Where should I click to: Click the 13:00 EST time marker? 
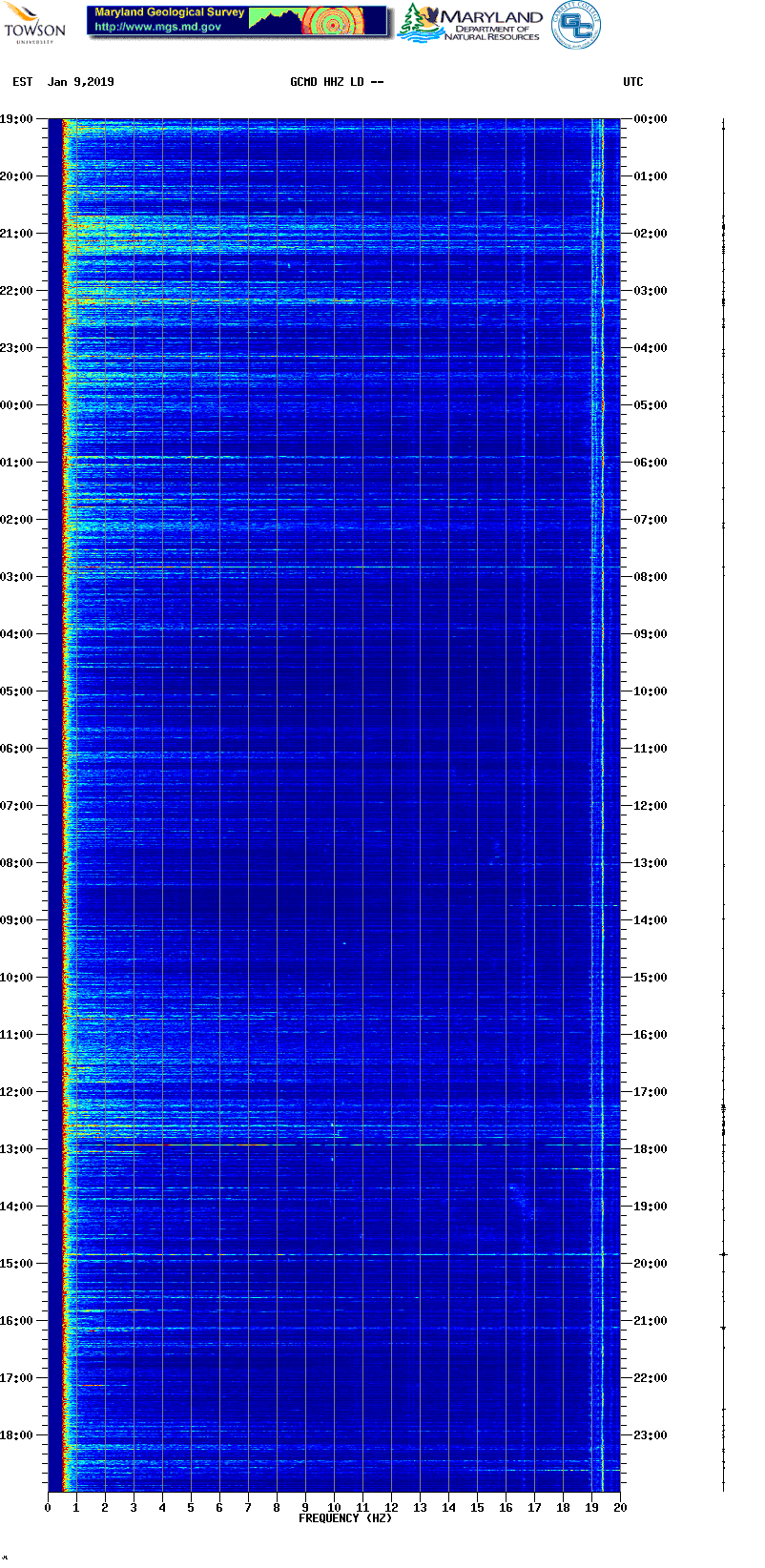17,1149
